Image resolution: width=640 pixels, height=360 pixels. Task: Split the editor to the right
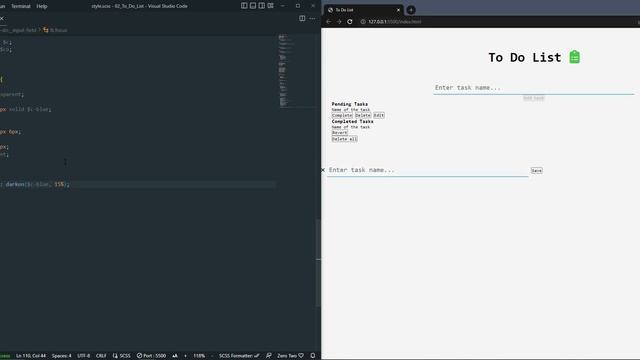302,18
